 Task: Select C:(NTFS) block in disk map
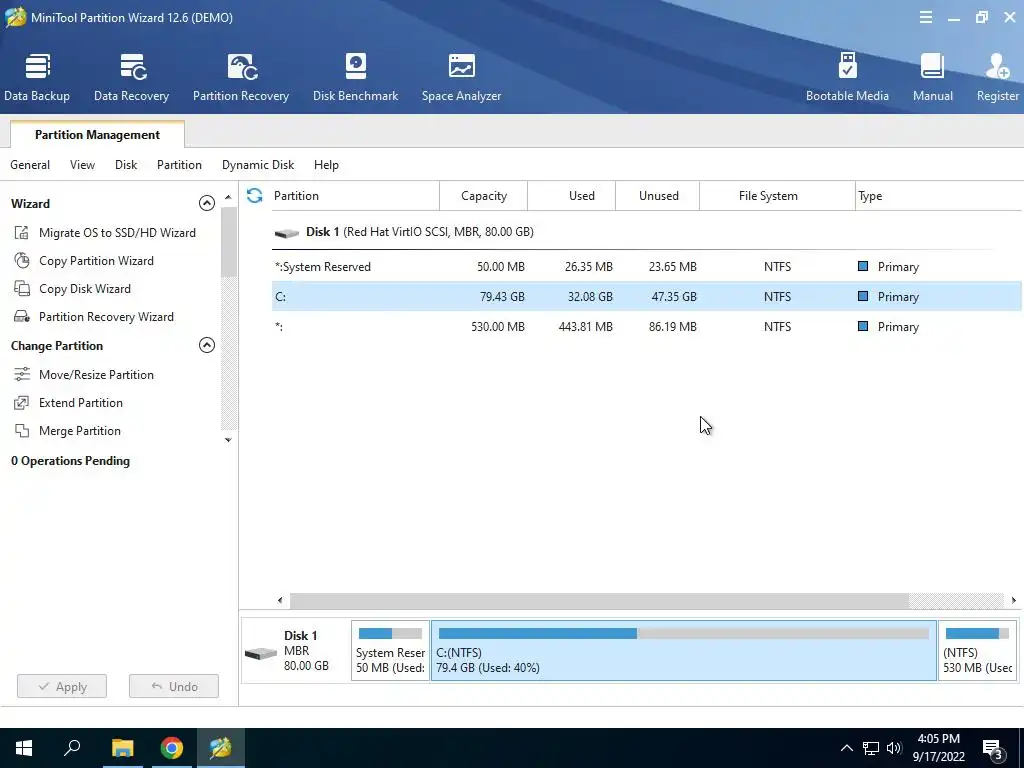coord(684,650)
